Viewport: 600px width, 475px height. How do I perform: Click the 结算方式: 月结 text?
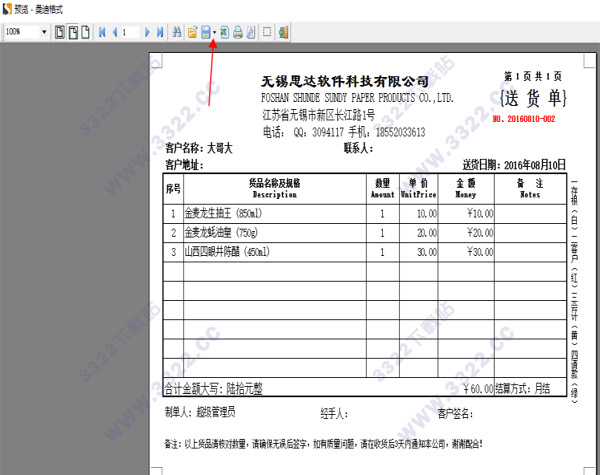click(523, 389)
